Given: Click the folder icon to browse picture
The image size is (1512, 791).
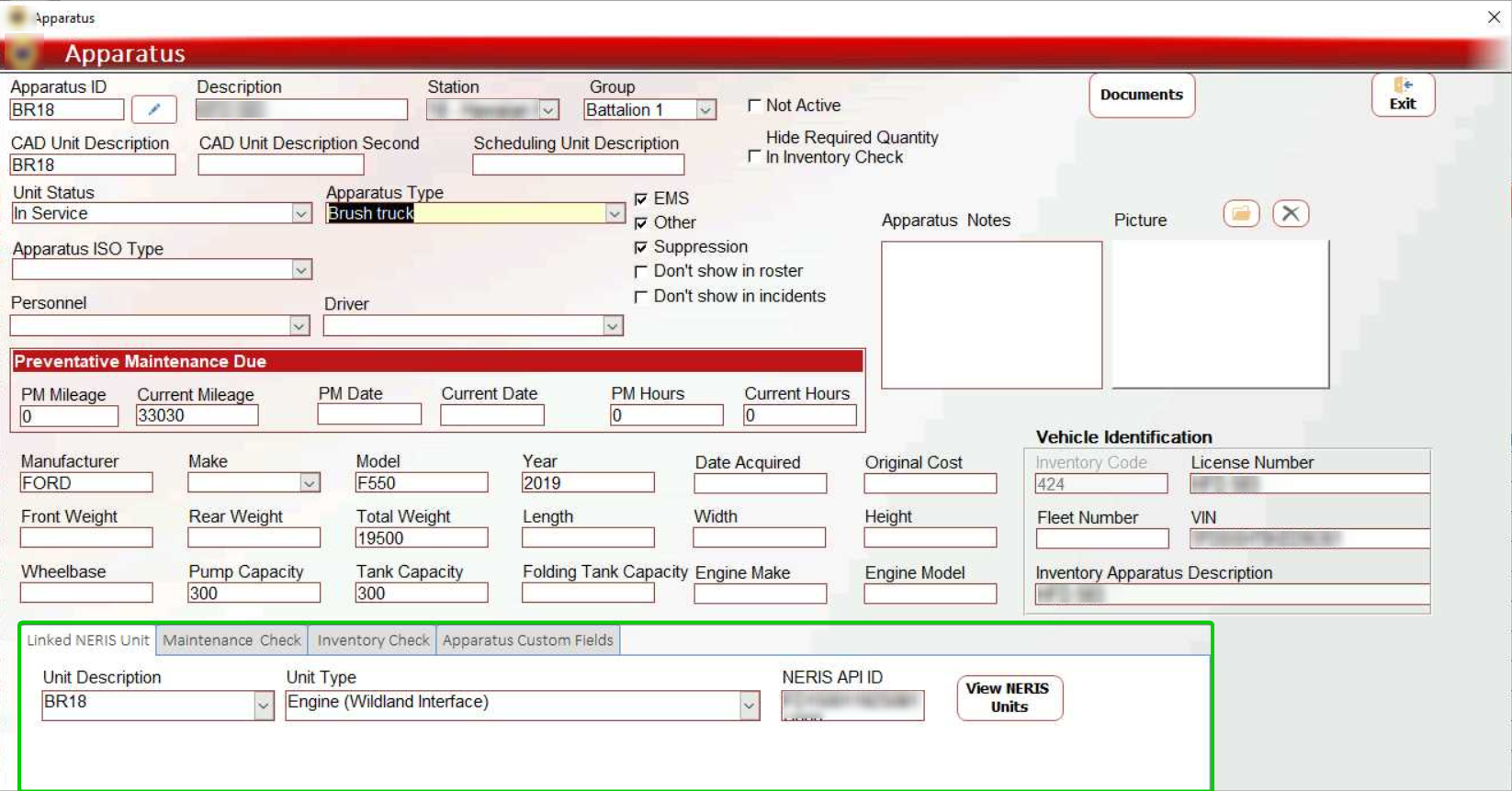Looking at the screenshot, I should (1241, 214).
